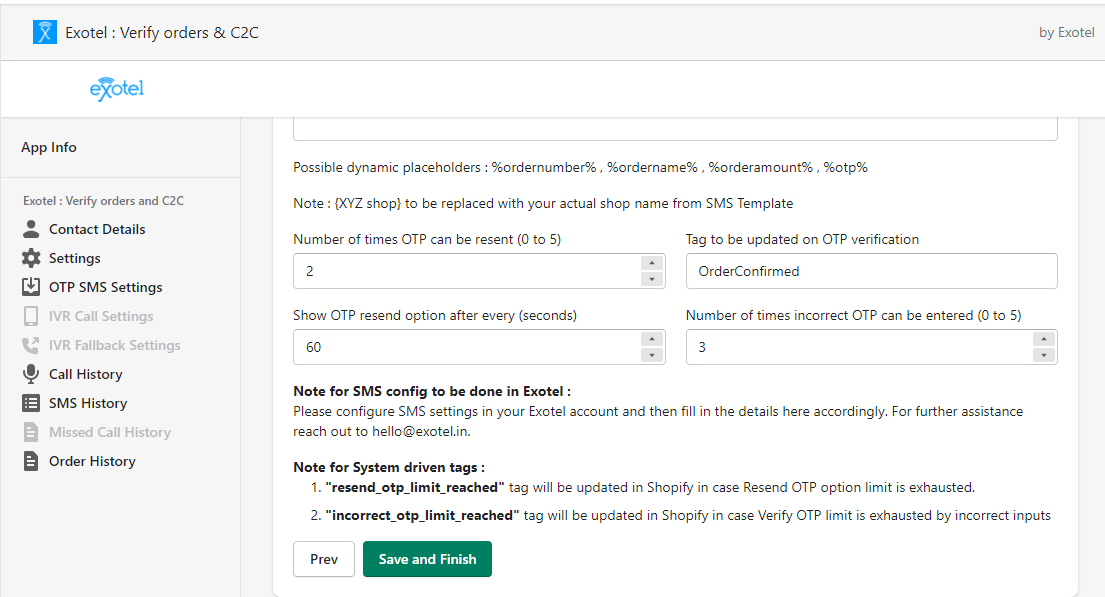Click the exotel logo
Viewport: 1105px width, 597px height.
[x=117, y=89]
